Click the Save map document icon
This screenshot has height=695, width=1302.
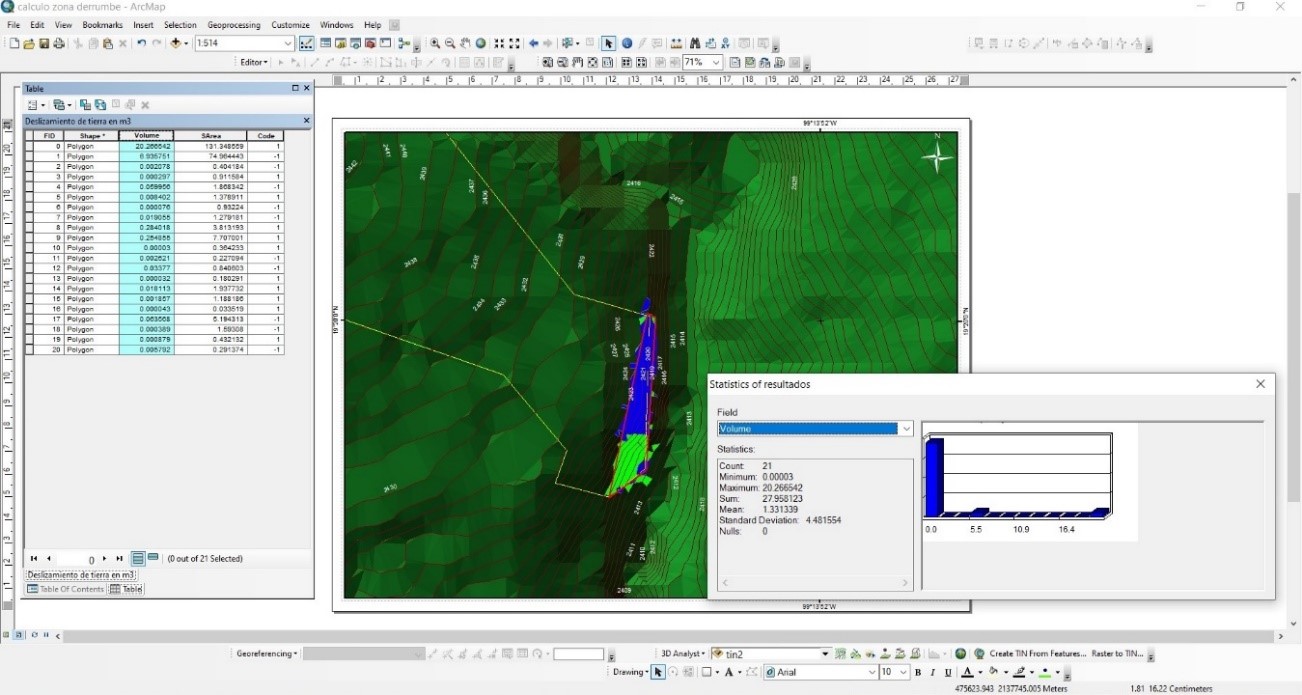click(x=45, y=44)
